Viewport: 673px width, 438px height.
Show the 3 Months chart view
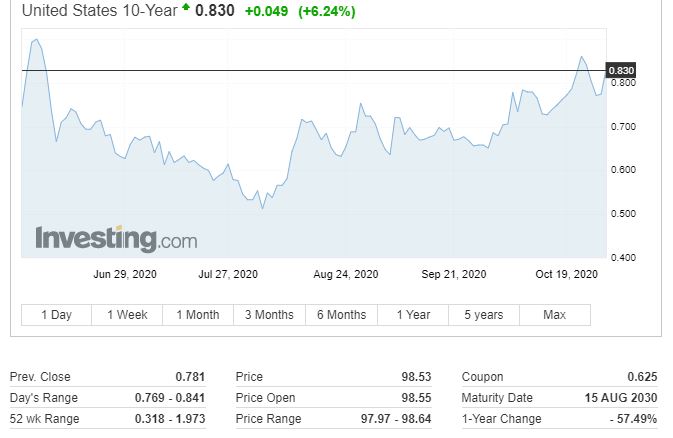coord(269,315)
